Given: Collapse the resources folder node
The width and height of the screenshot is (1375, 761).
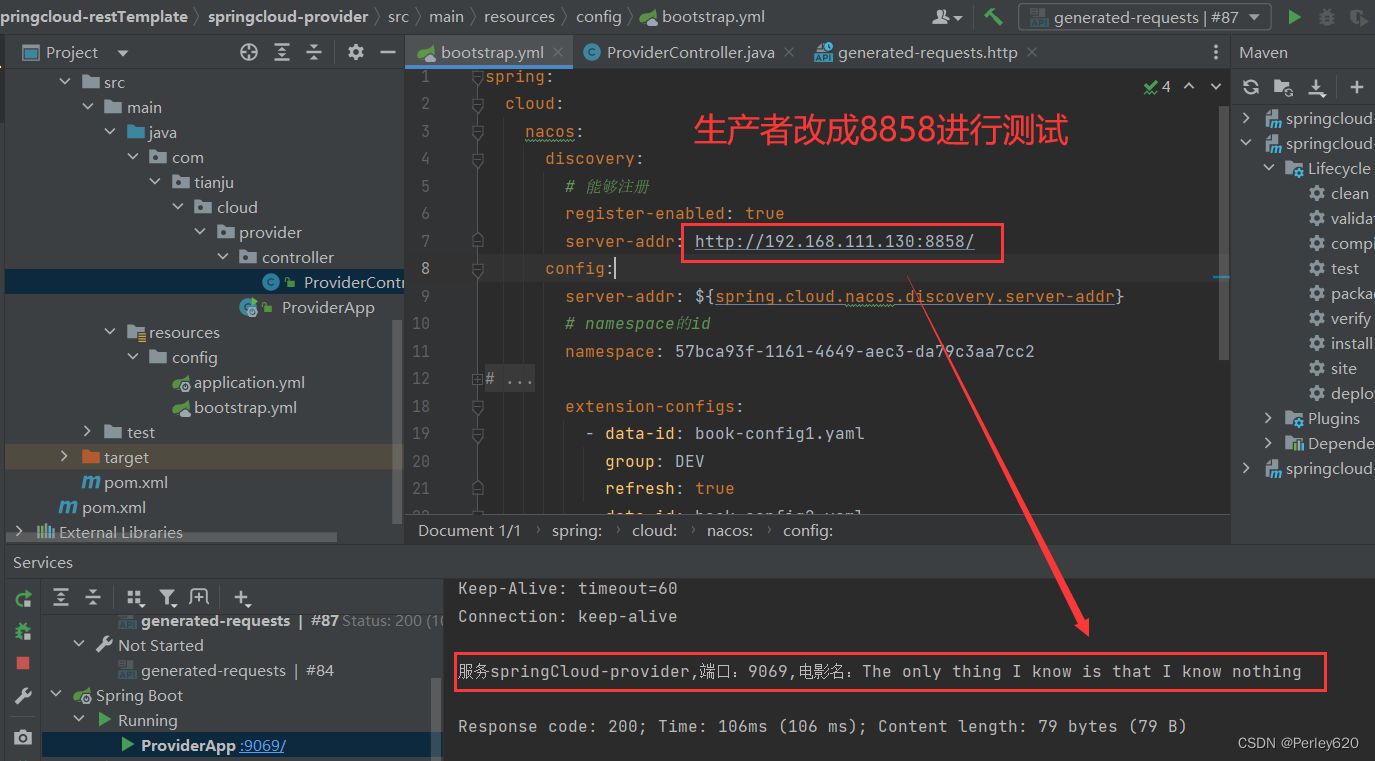Looking at the screenshot, I should 111,333.
